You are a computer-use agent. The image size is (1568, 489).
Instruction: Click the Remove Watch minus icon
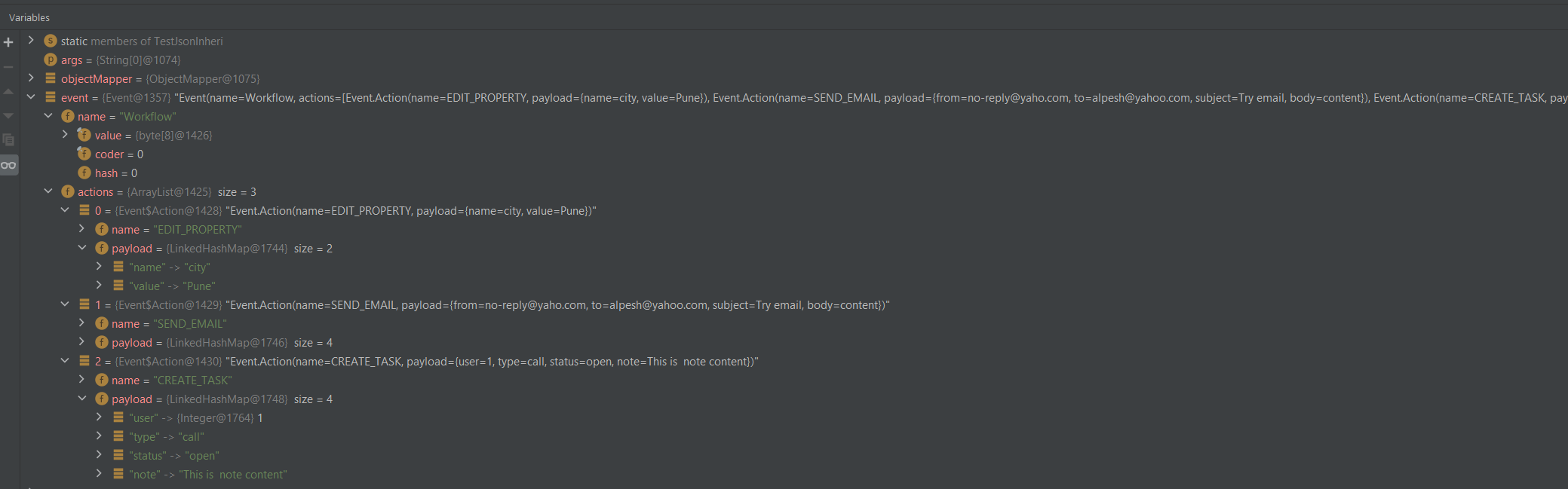pyautogui.click(x=8, y=67)
